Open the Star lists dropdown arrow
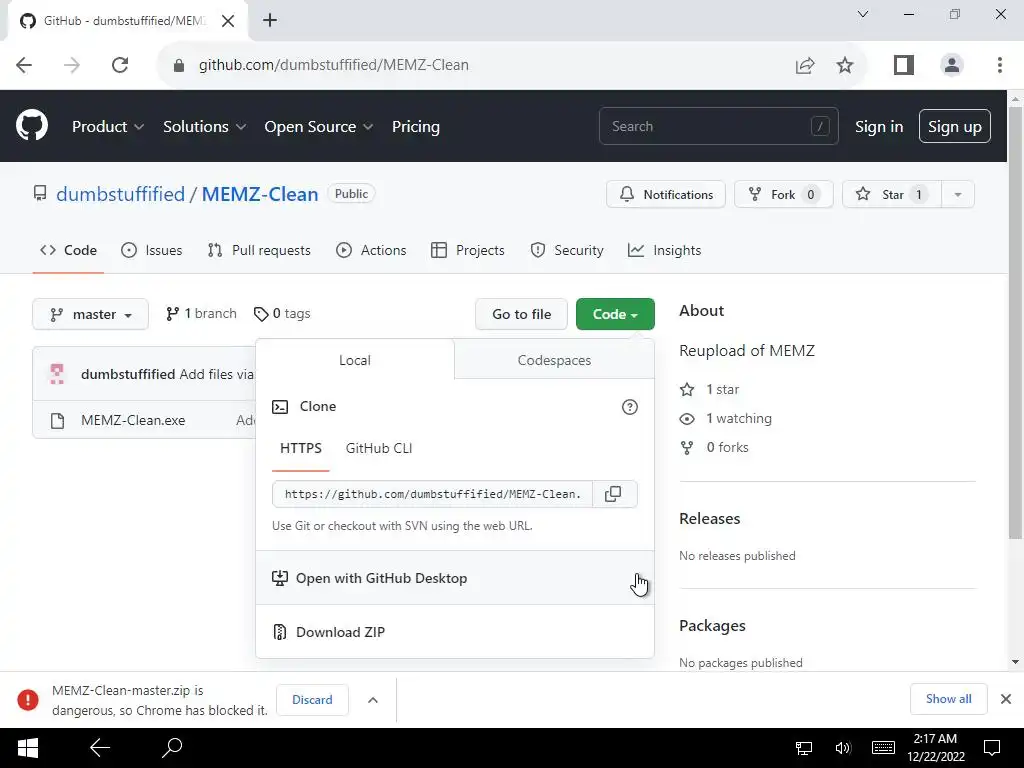 tap(957, 195)
